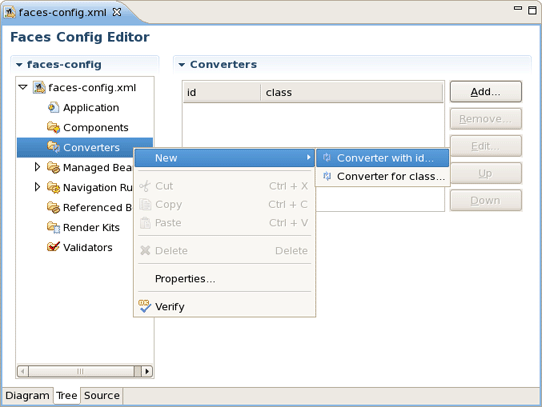Select the Validators tree item label
The width and height of the screenshot is (542, 407).
click(x=88, y=248)
